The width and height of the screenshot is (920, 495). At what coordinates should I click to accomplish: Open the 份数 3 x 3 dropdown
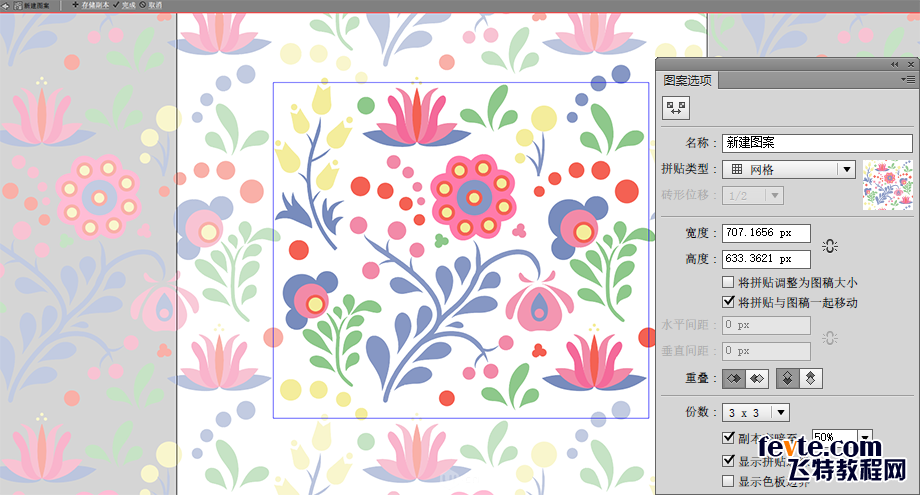[756, 413]
